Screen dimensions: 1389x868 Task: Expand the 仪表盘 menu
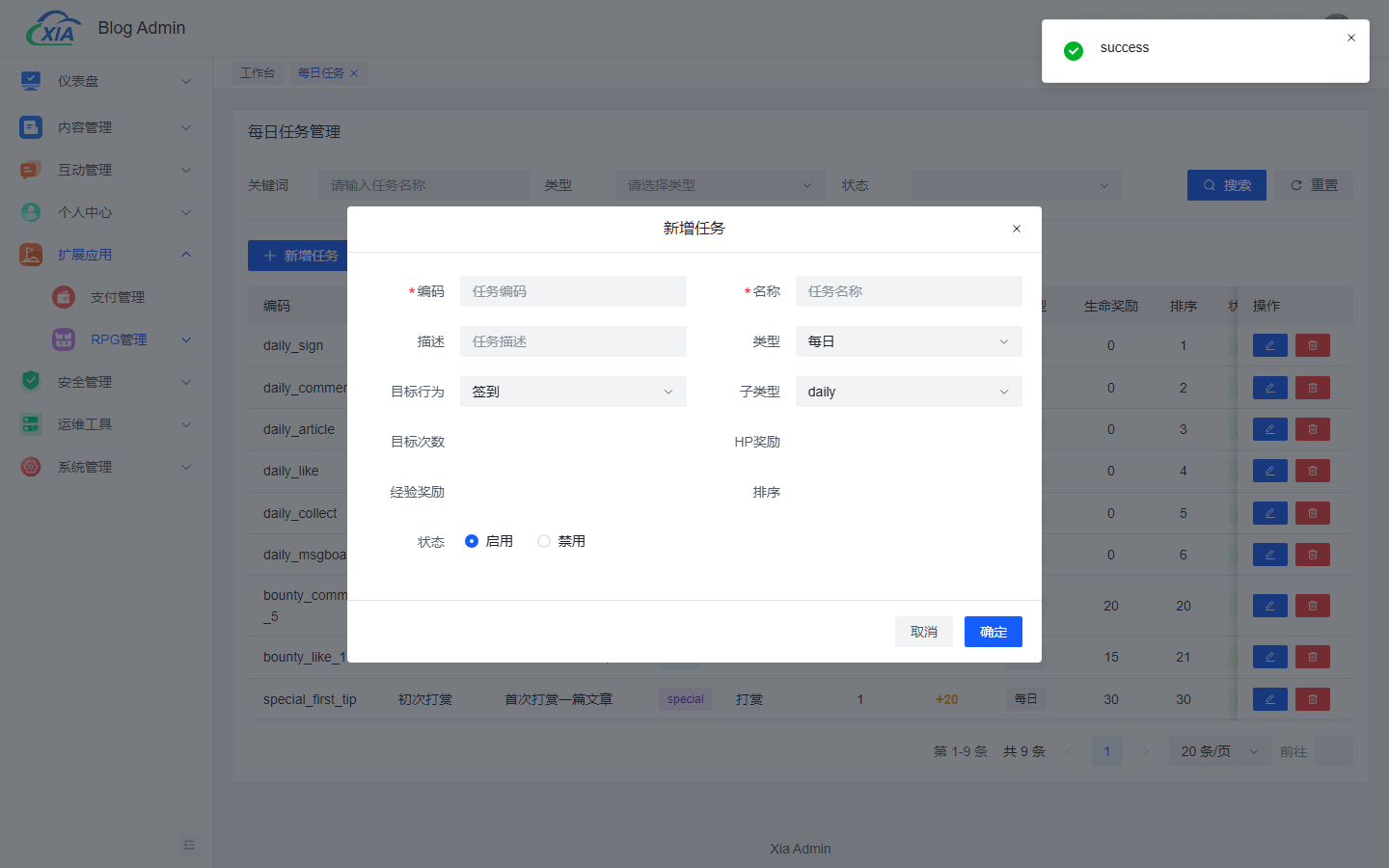click(x=186, y=81)
